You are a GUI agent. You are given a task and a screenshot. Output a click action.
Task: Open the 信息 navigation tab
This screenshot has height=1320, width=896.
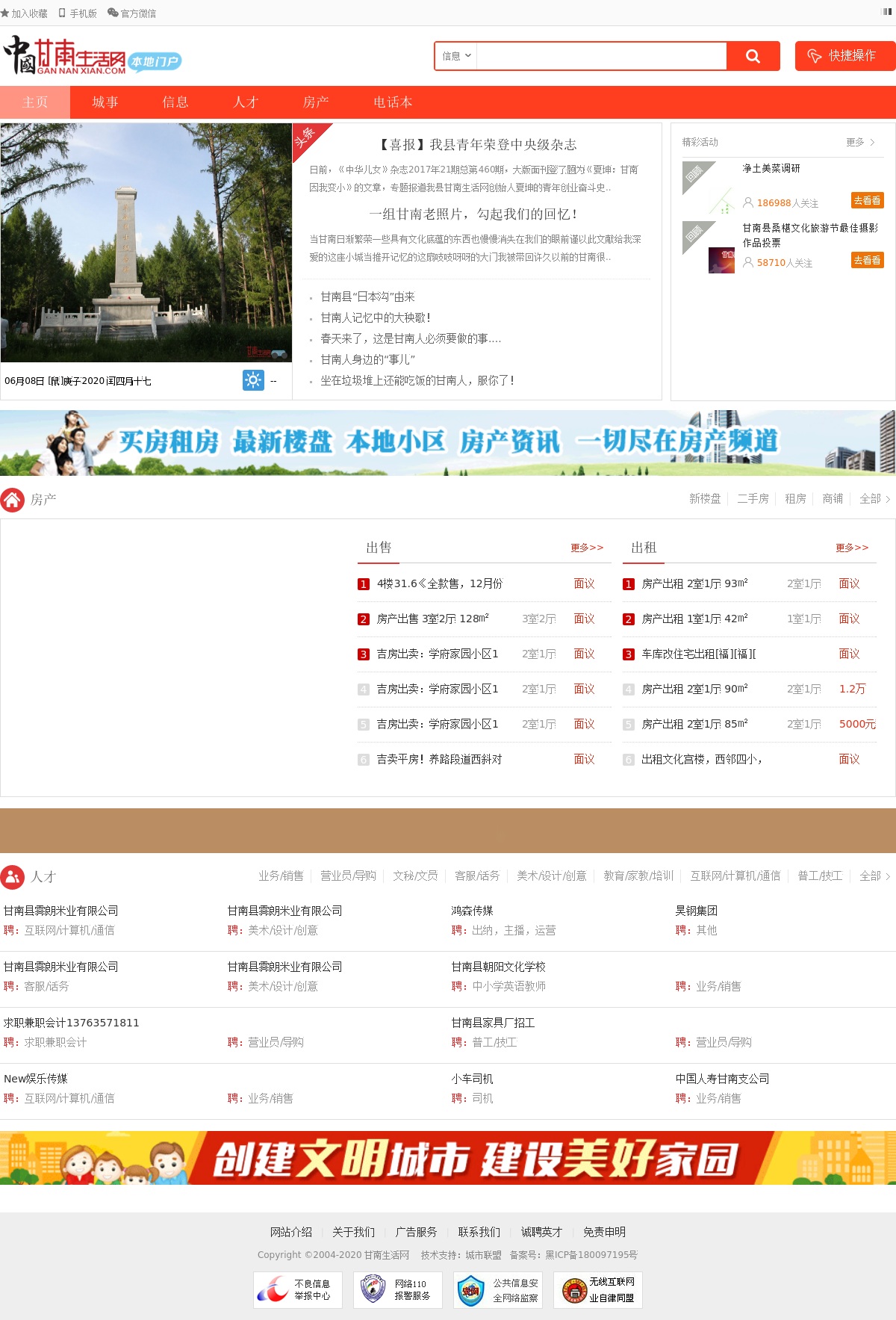[175, 102]
